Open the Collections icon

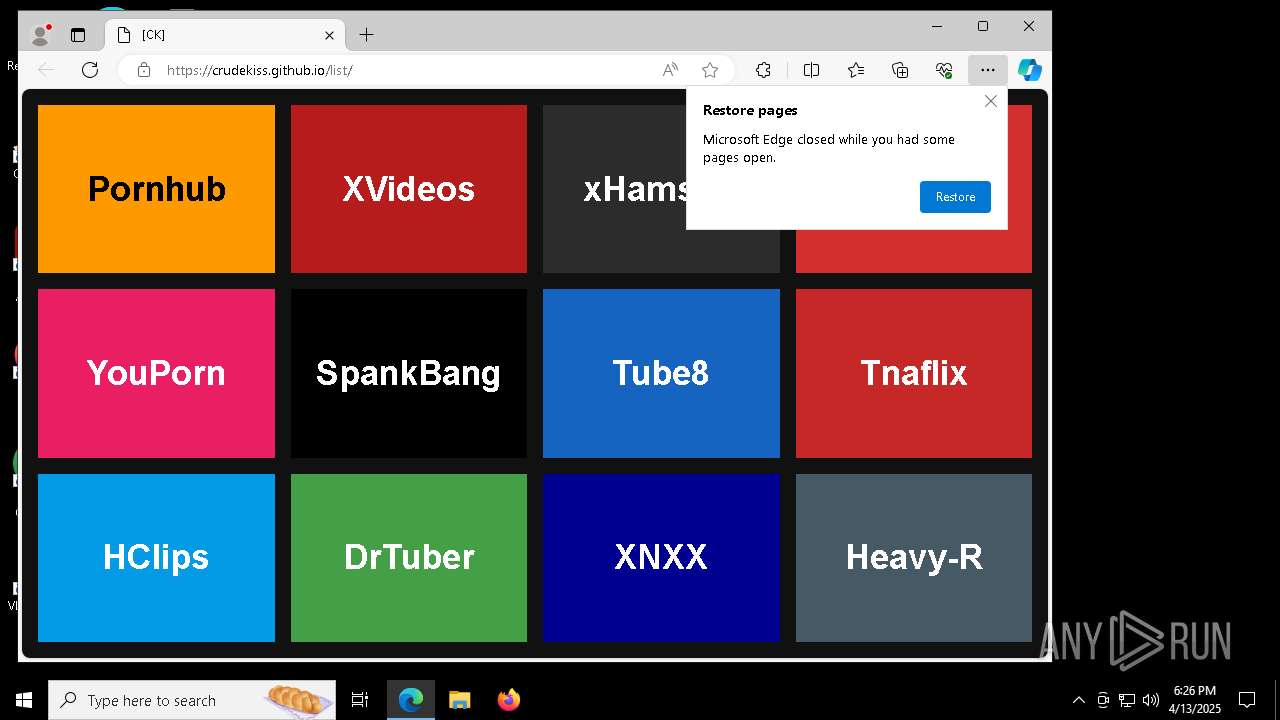pyautogui.click(x=900, y=70)
